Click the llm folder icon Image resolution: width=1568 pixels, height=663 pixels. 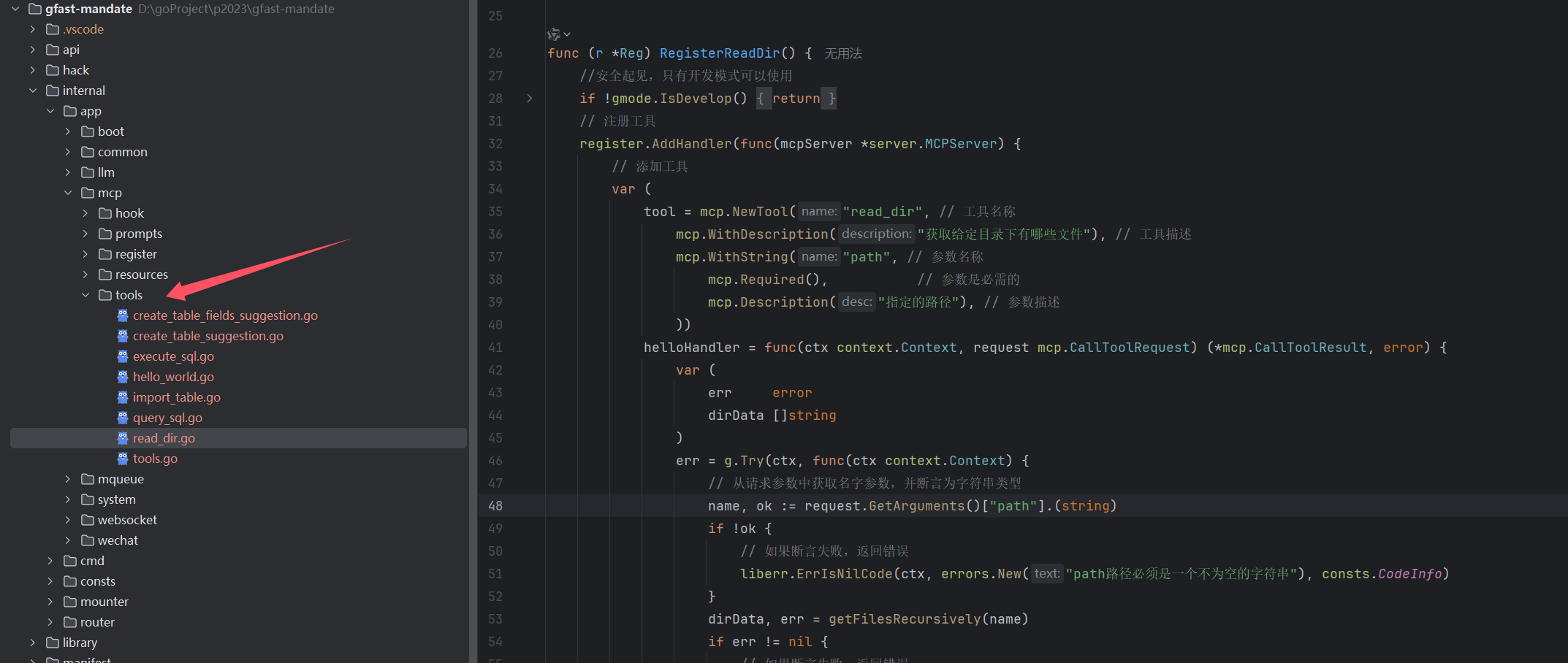[x=88, y=172]
